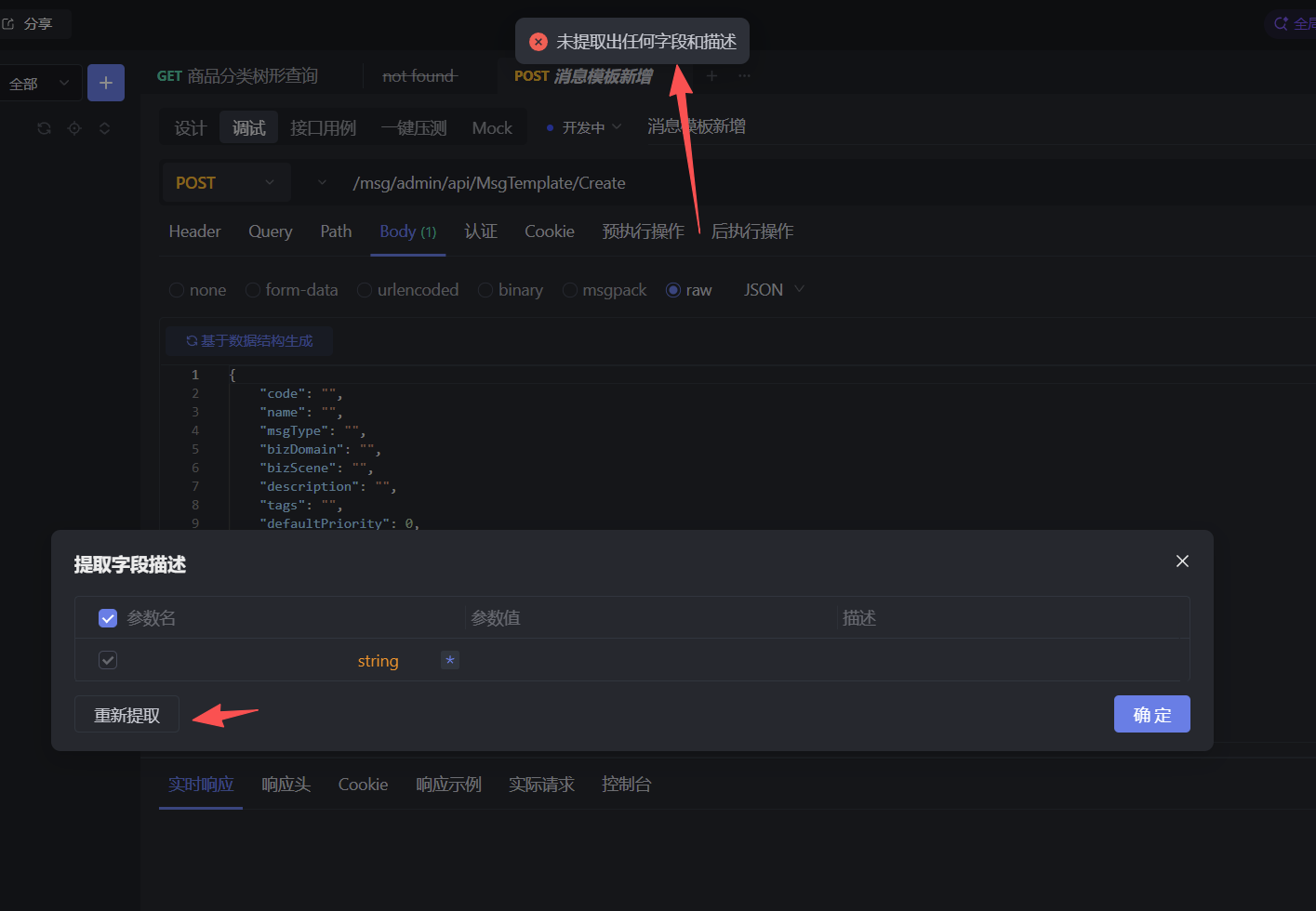Open the response Cookie tab at bottom

tap(363, 785)
